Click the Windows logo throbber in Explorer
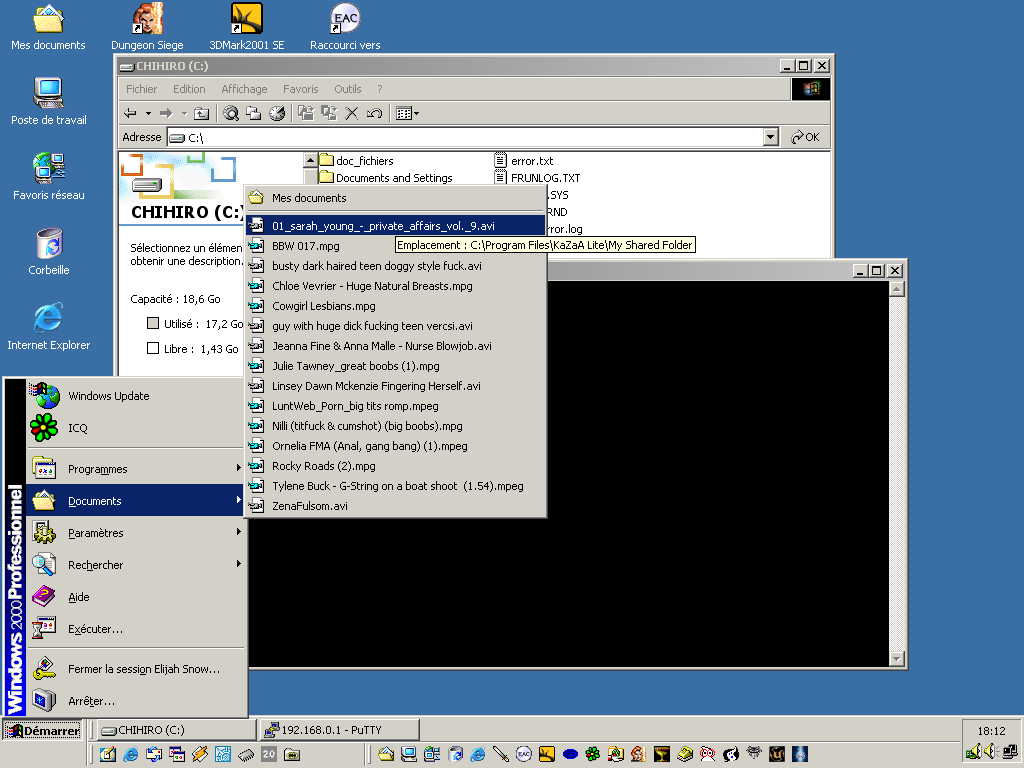The height and width of the screenshot is (768, 1024). point(811,89)
